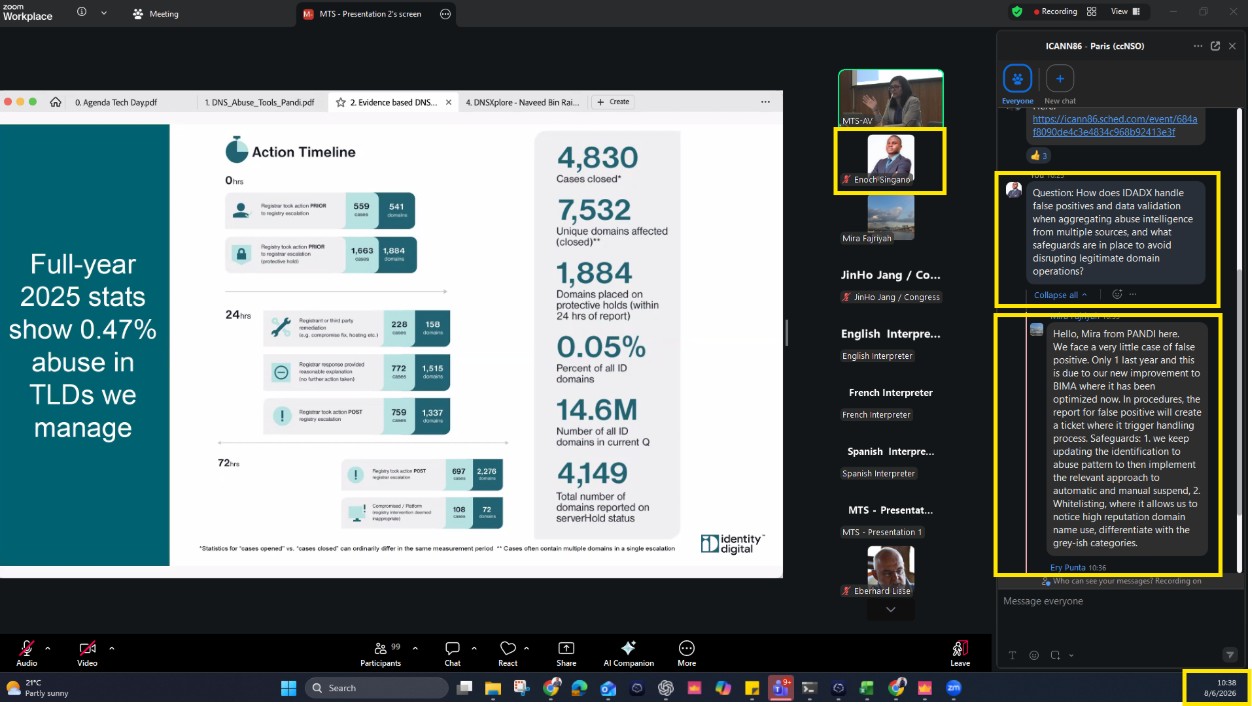The image size is (1252, 706).
Task: Select Enoch Singano's video thumbnail
Action: point(890,160)
